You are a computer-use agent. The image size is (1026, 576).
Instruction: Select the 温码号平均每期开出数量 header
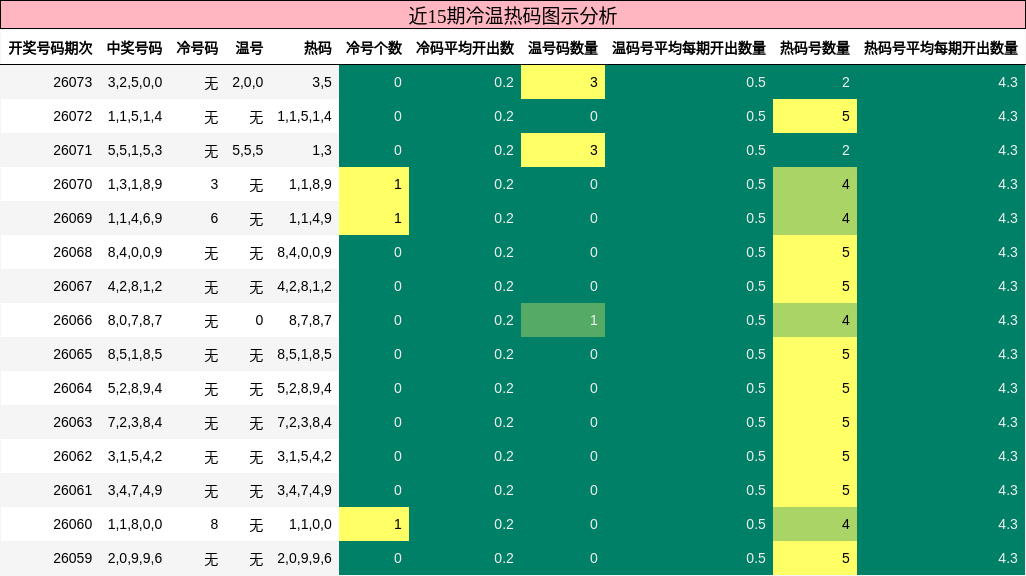690,45
